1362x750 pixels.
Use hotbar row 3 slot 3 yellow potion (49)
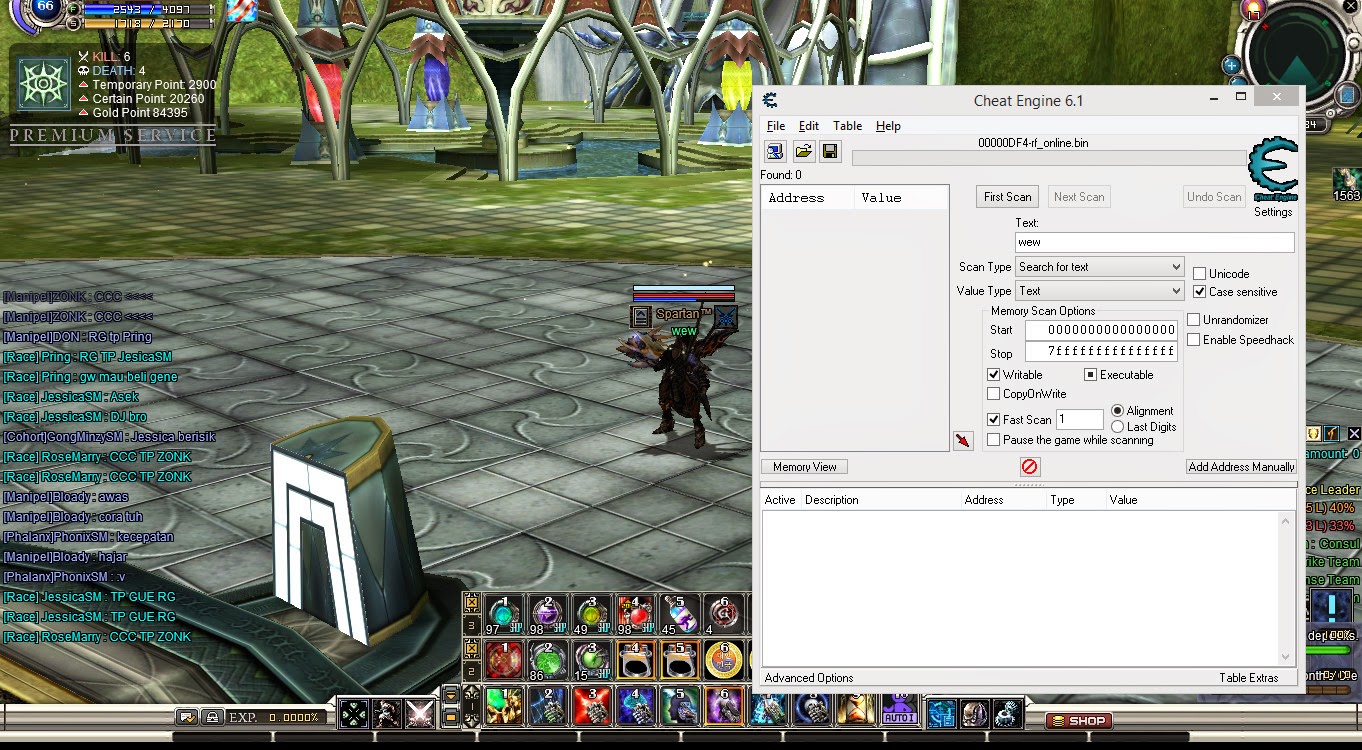[591, 614]
